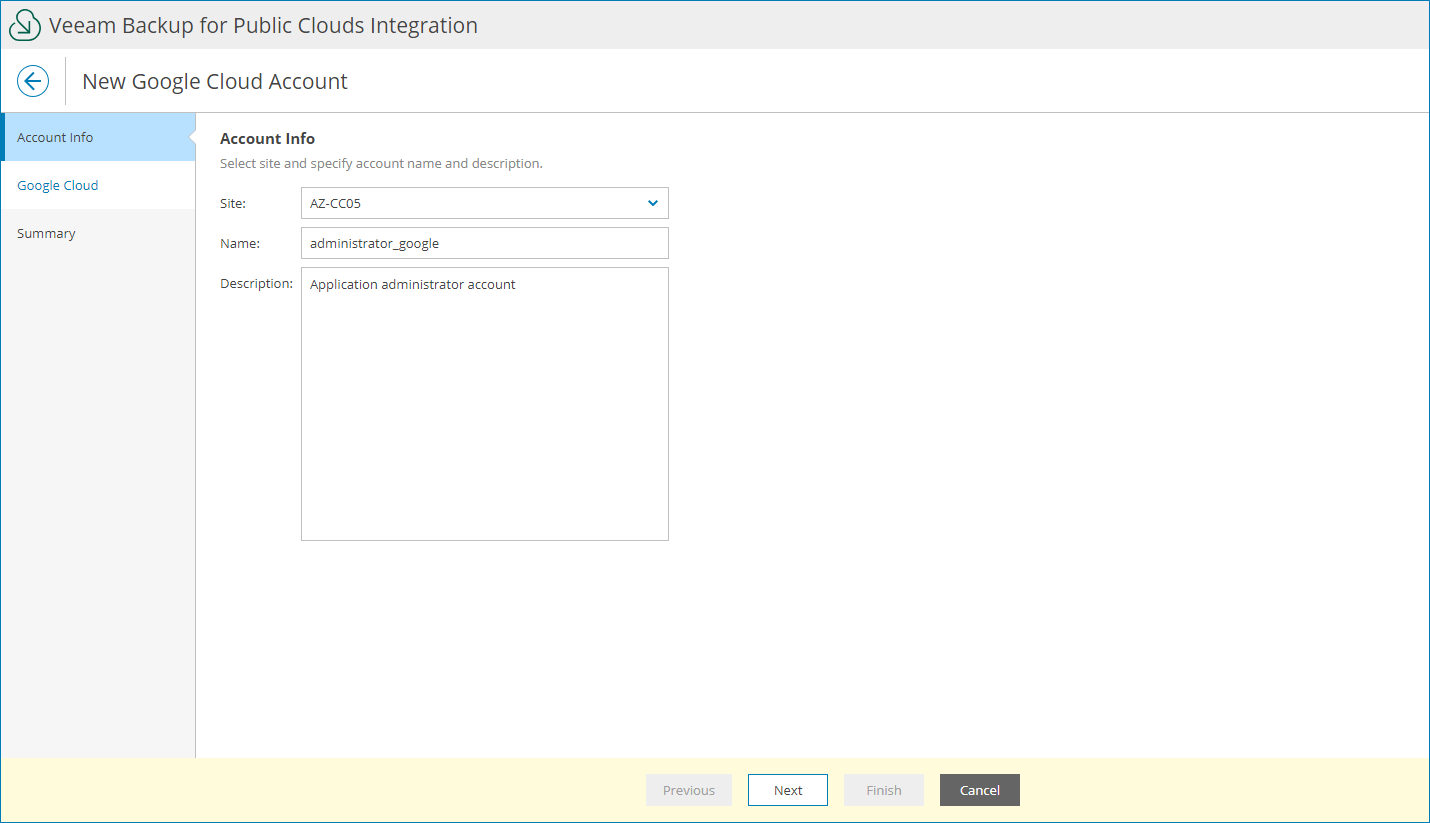Screen dimensions: 1430x823
Task: Select the Account Info step
Action: tap(53, 137)
